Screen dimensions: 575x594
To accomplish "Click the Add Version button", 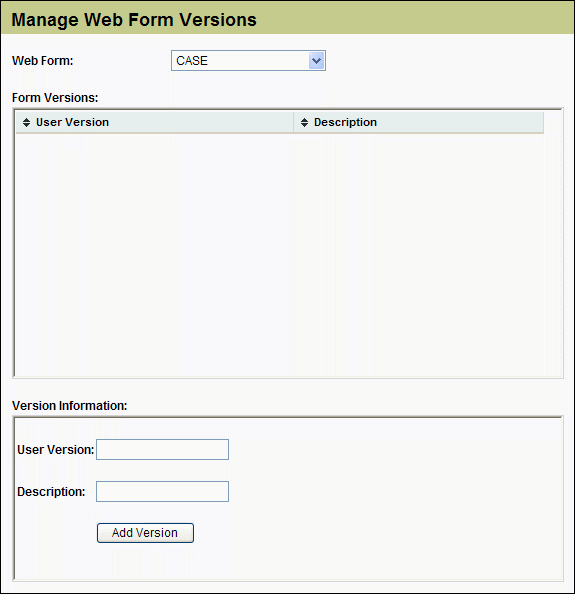I will click(145, 533).
